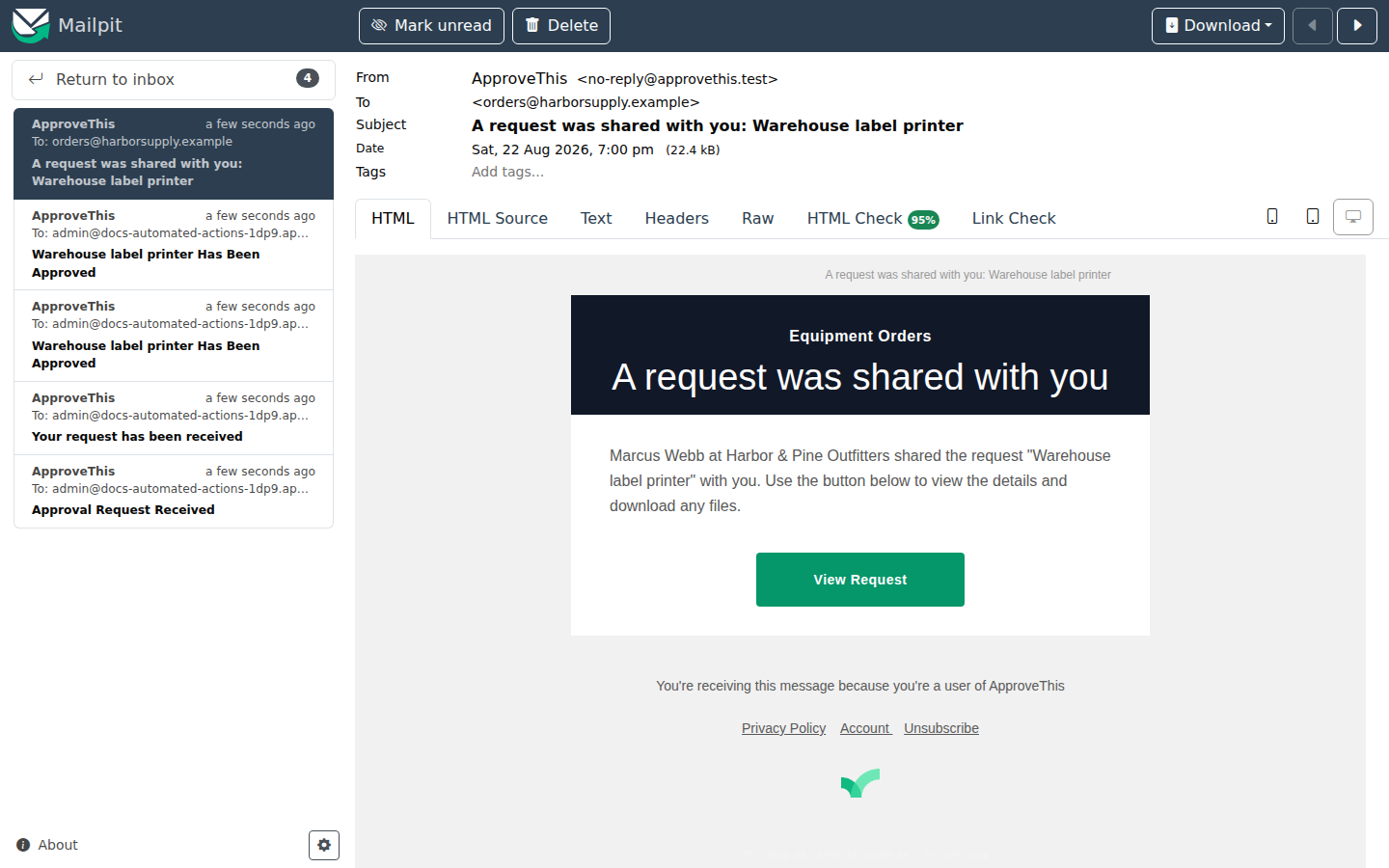
Task: Click the Unsubscribe link
Action: [x=941, y=728]
